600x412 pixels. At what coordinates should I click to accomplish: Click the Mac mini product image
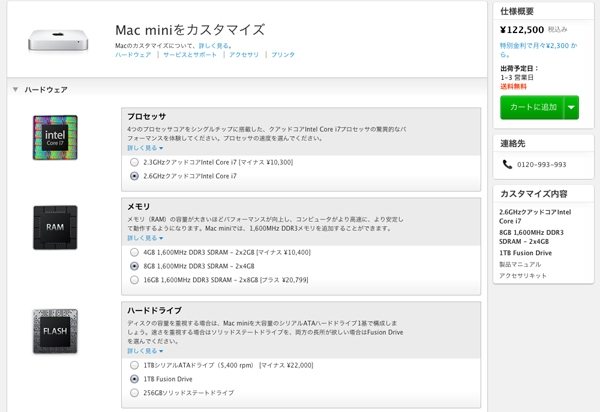pos(58,41)
